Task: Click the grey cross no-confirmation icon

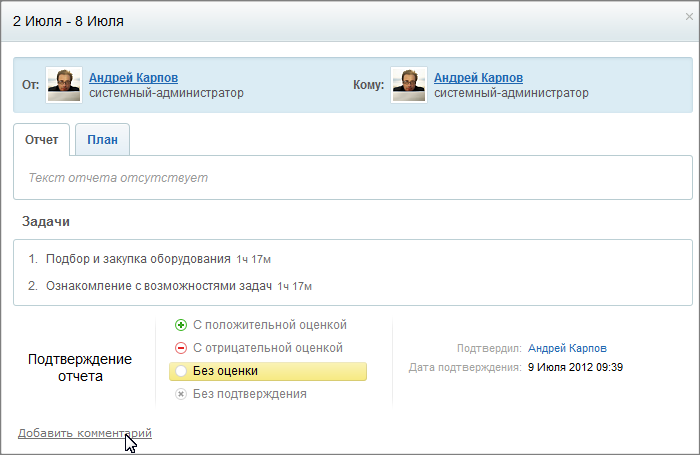Action: (181, 394)
